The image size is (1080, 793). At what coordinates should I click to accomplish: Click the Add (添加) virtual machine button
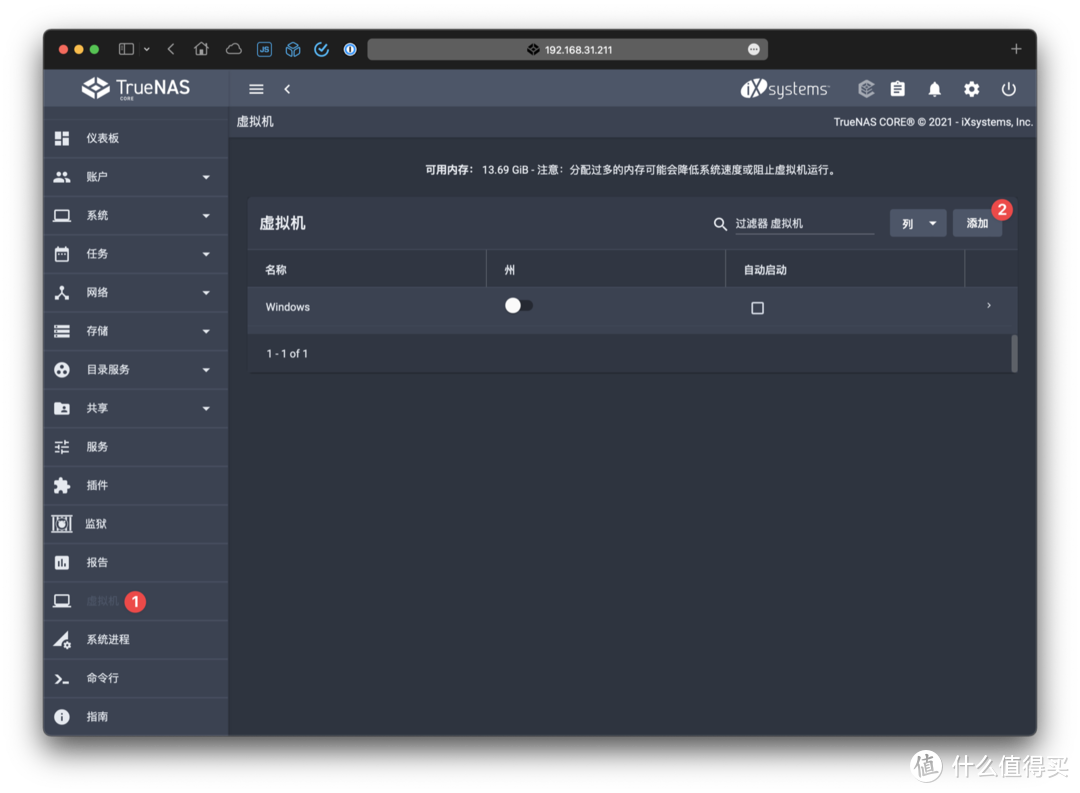coord(977,223)
